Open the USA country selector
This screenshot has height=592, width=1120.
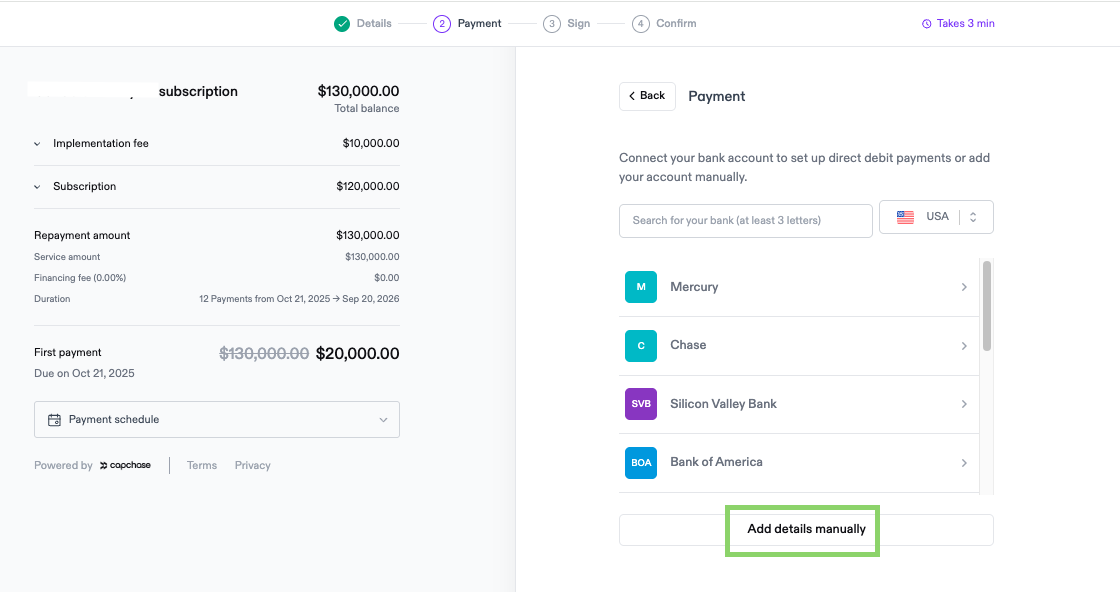click(936, 217)
